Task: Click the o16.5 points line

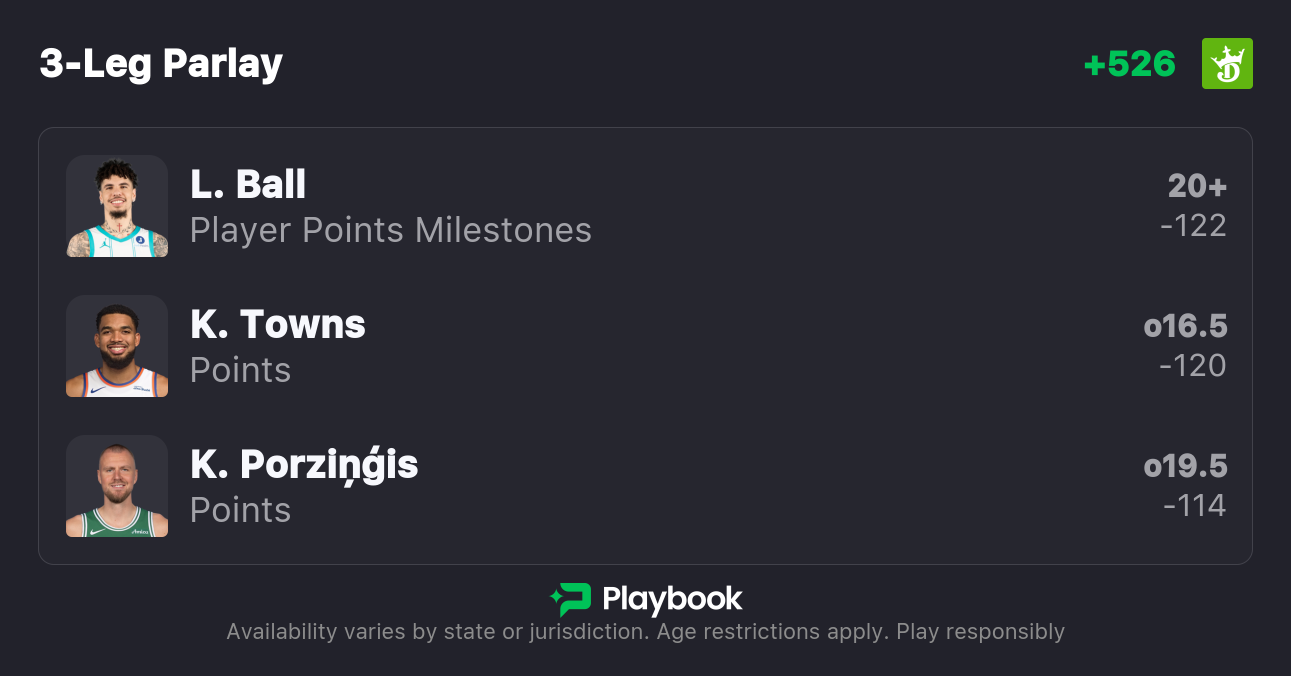Action: [x=1185, y=326]
